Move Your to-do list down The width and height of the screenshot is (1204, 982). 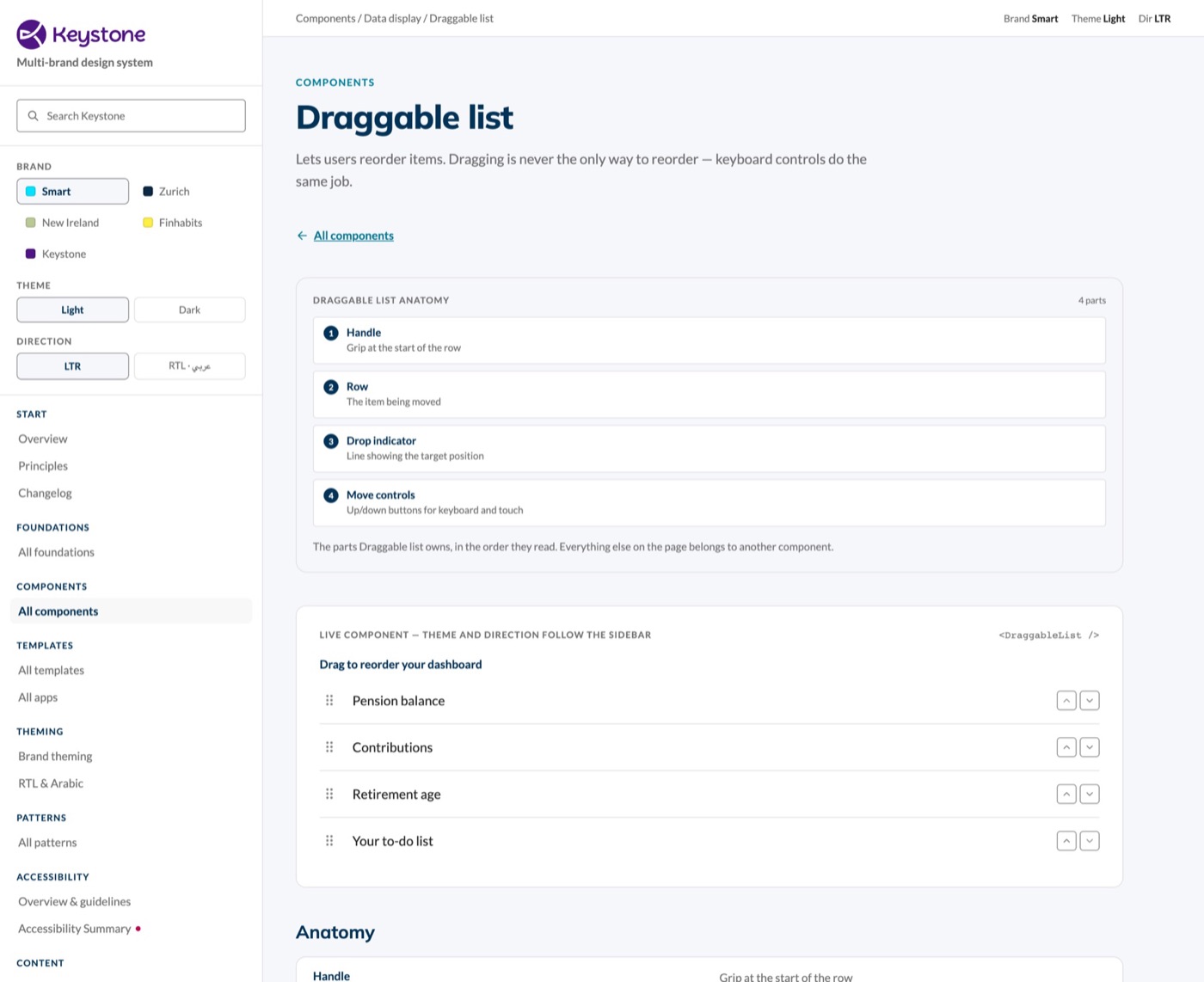click(1090, 841)
